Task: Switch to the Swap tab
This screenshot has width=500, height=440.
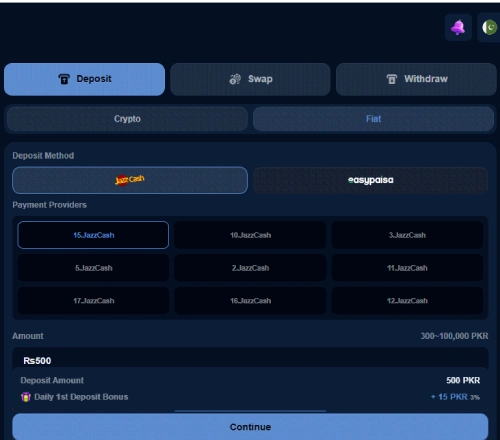Action: (x=250, y=79)
